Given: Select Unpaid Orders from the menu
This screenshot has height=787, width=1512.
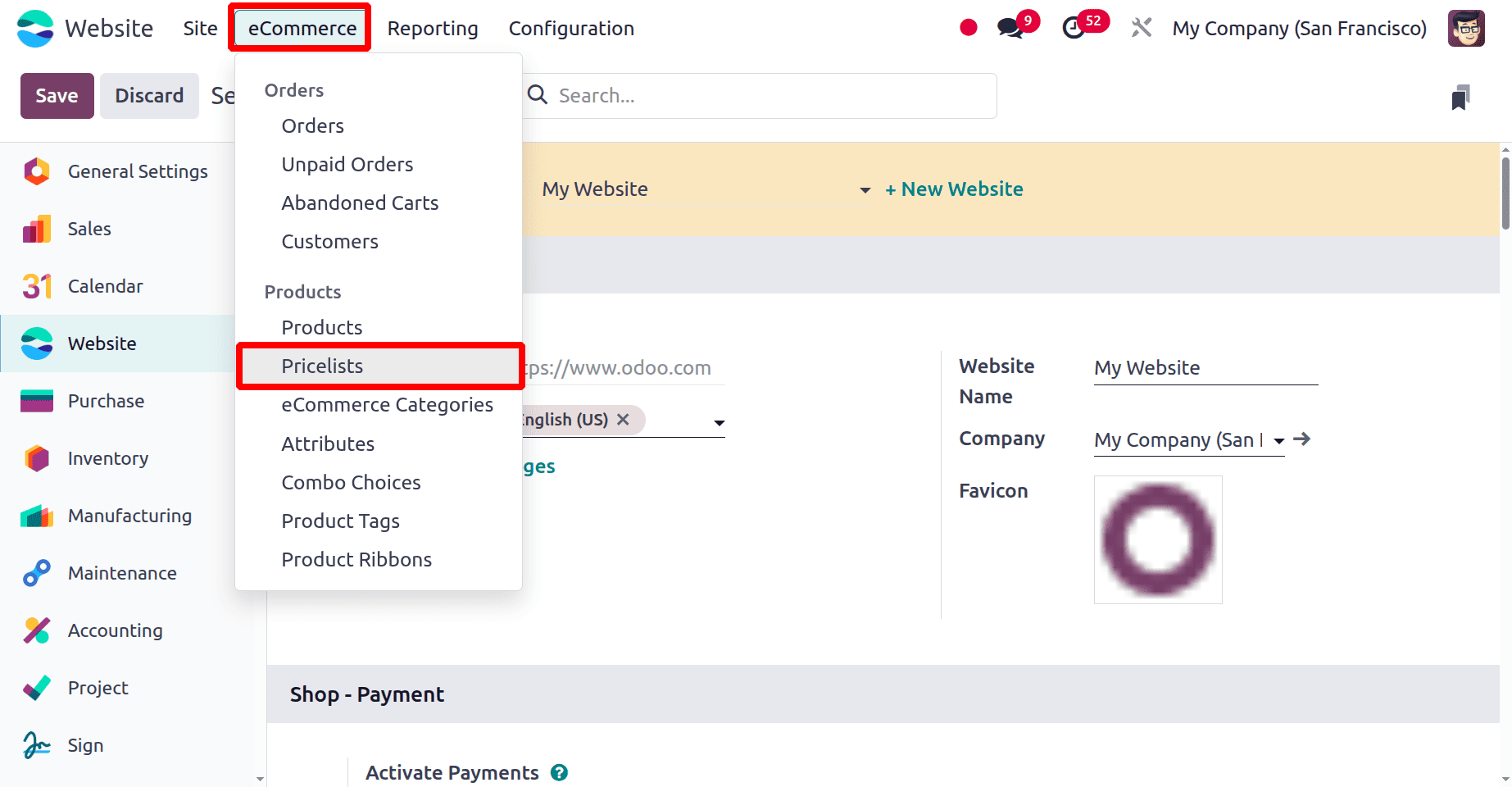Looking at the screenshot, I should (379, 165).
